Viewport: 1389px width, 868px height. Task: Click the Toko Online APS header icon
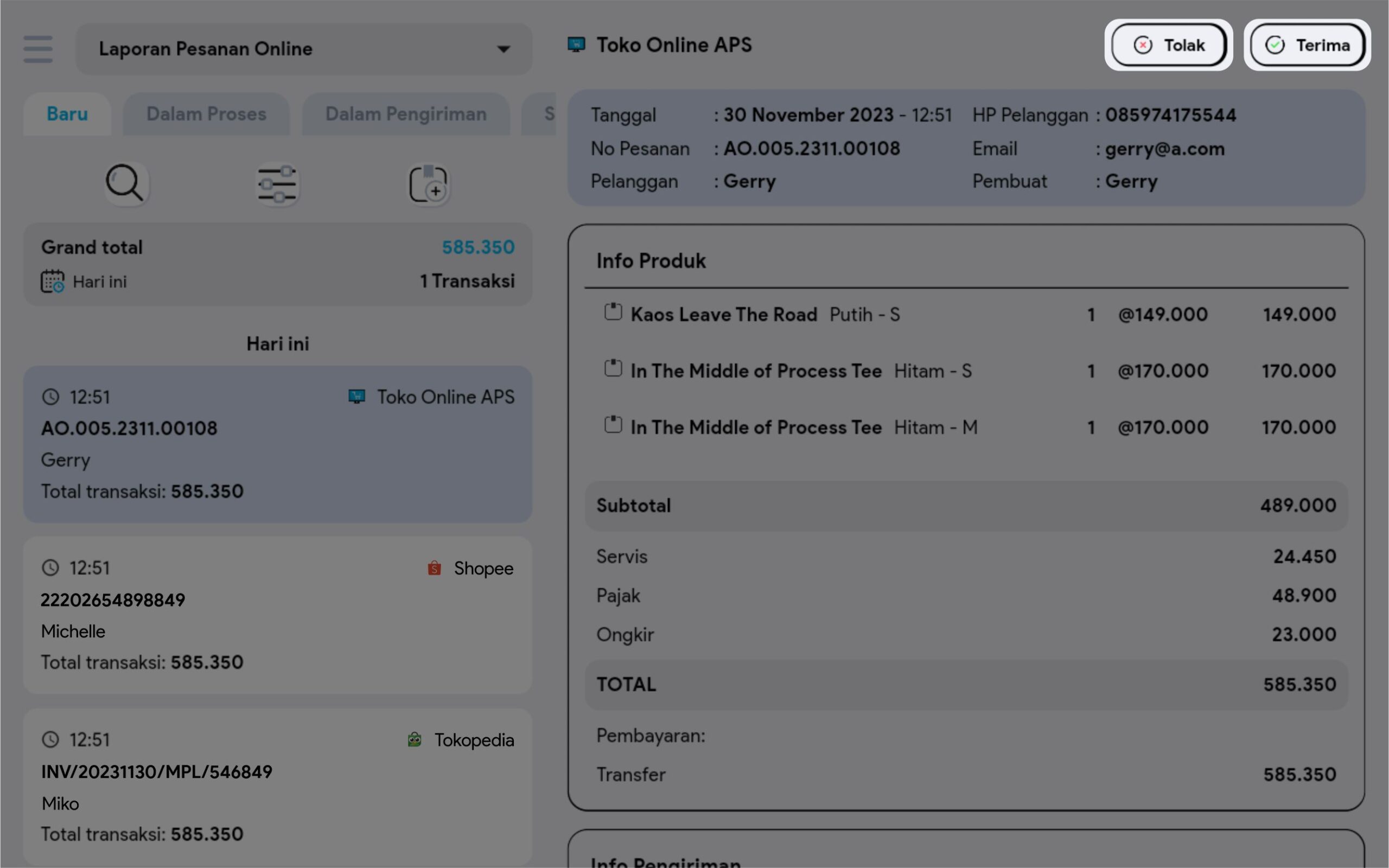point(576,45)
